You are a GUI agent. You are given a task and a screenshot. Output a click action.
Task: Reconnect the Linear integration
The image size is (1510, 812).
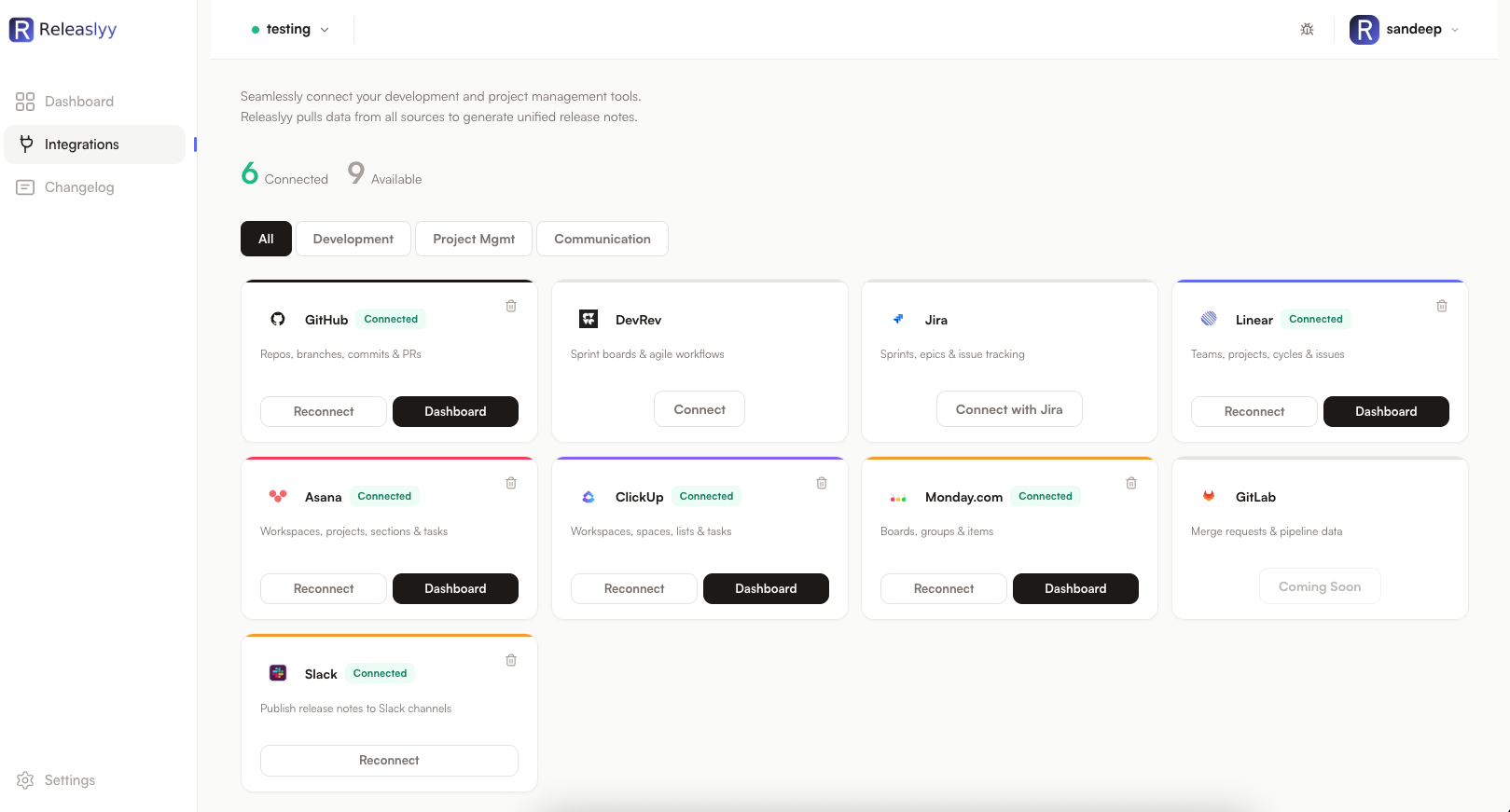click(1254, 411)
